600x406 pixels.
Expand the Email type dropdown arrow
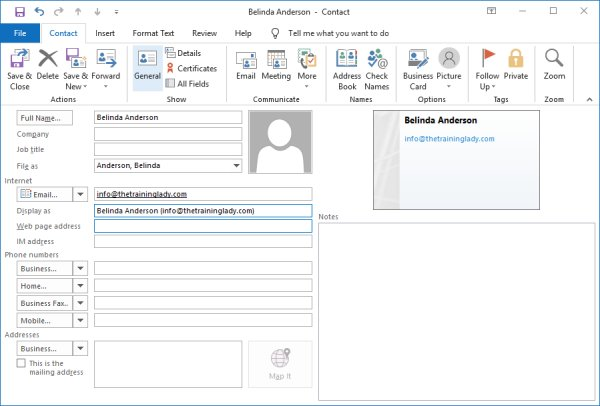[80, 194]
